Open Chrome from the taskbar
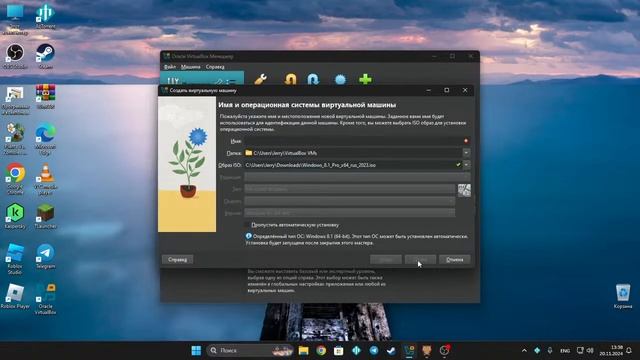Screen dimensions: 640x360 pyautogui.click(x=321, y=350)
